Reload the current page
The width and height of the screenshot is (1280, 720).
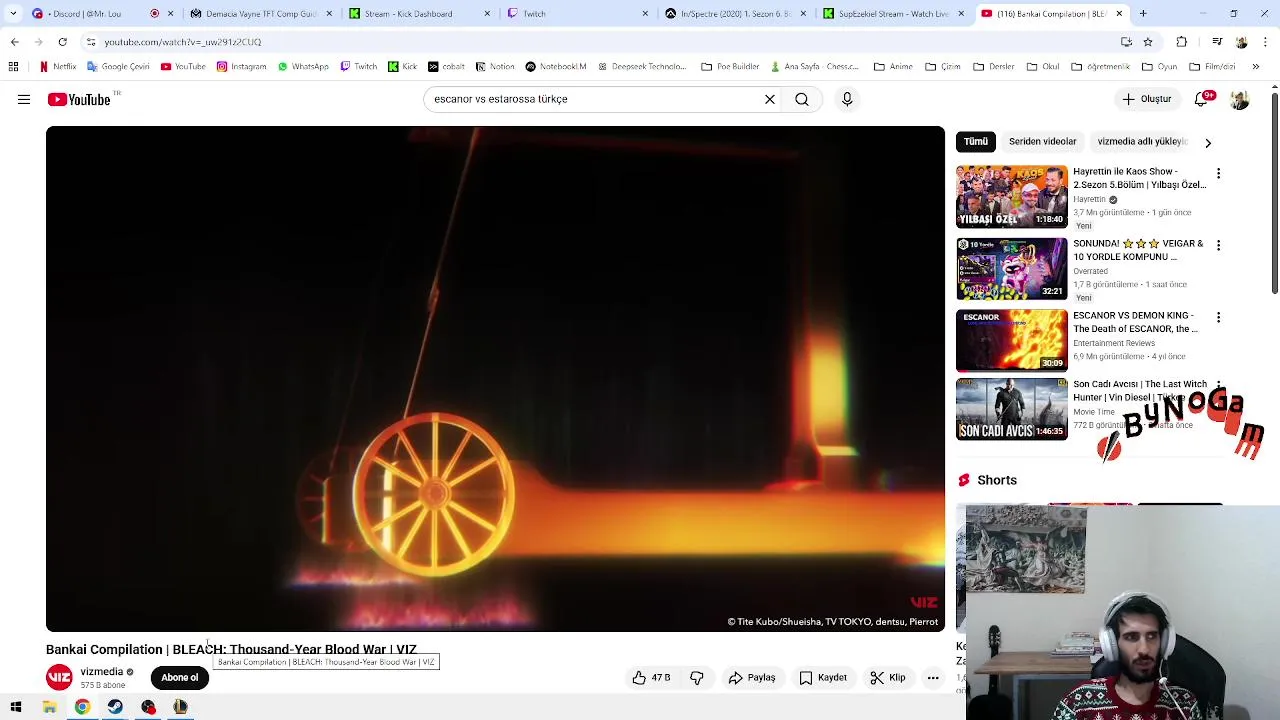click(62, 42)
